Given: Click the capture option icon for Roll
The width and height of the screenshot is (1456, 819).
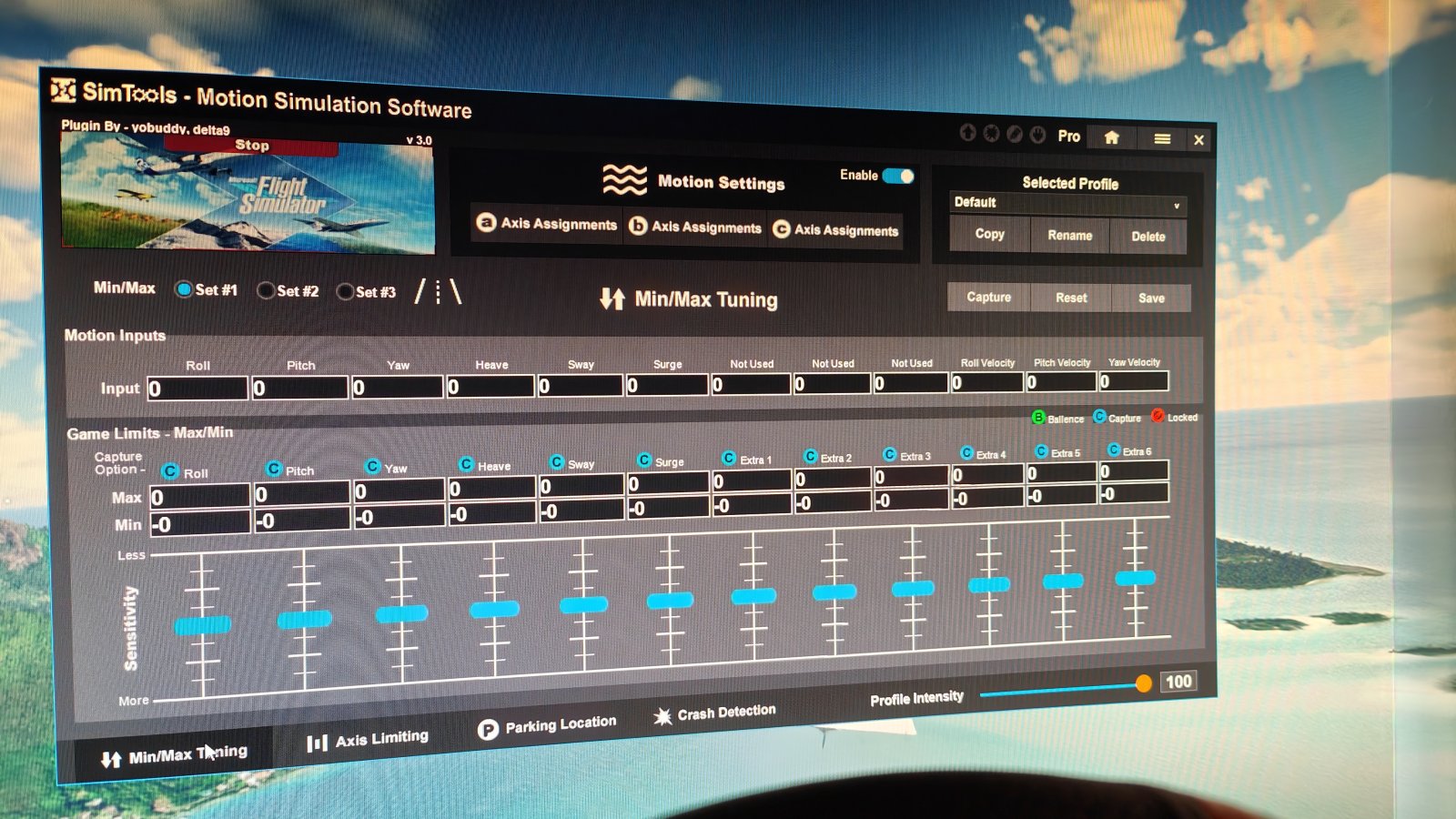Looking at the screenshot, I should click(170, 471).
